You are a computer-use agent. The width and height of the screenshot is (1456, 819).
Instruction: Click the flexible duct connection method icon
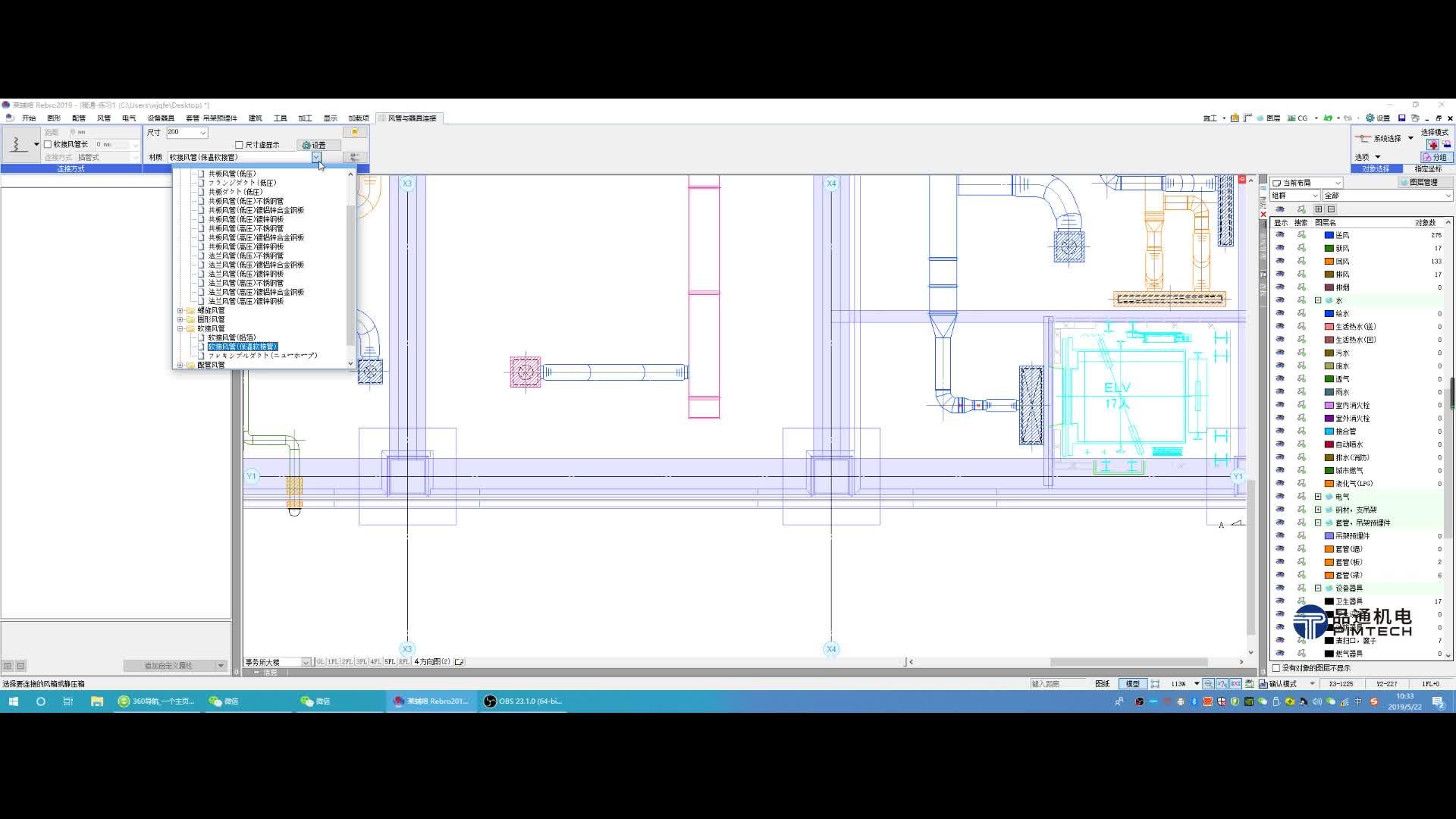[x=17, y=144]
